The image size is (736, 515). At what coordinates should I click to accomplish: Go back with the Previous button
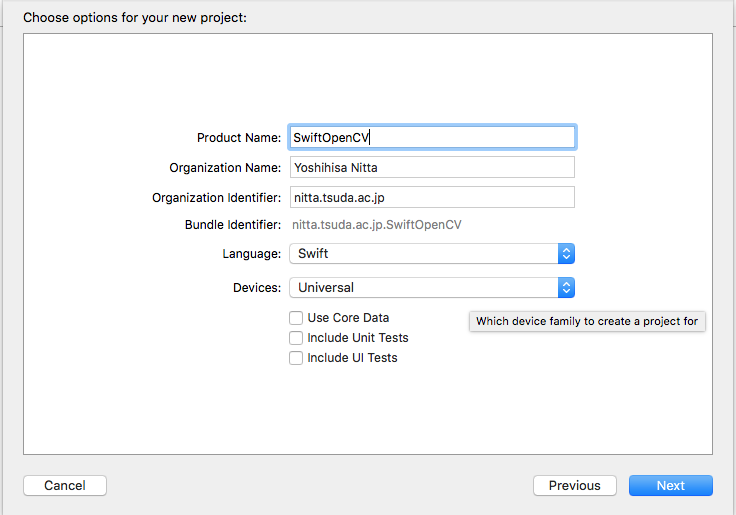[x=574, y=485]
